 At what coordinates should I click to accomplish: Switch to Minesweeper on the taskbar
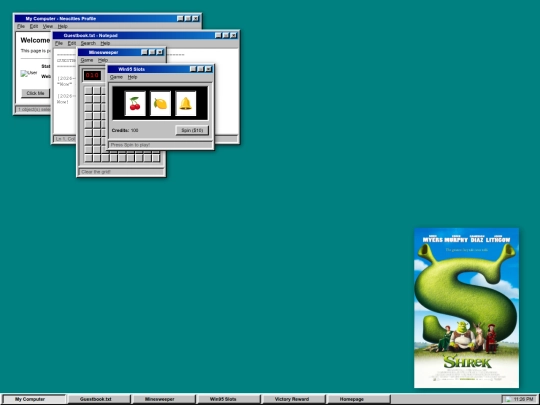click(164, 399)
